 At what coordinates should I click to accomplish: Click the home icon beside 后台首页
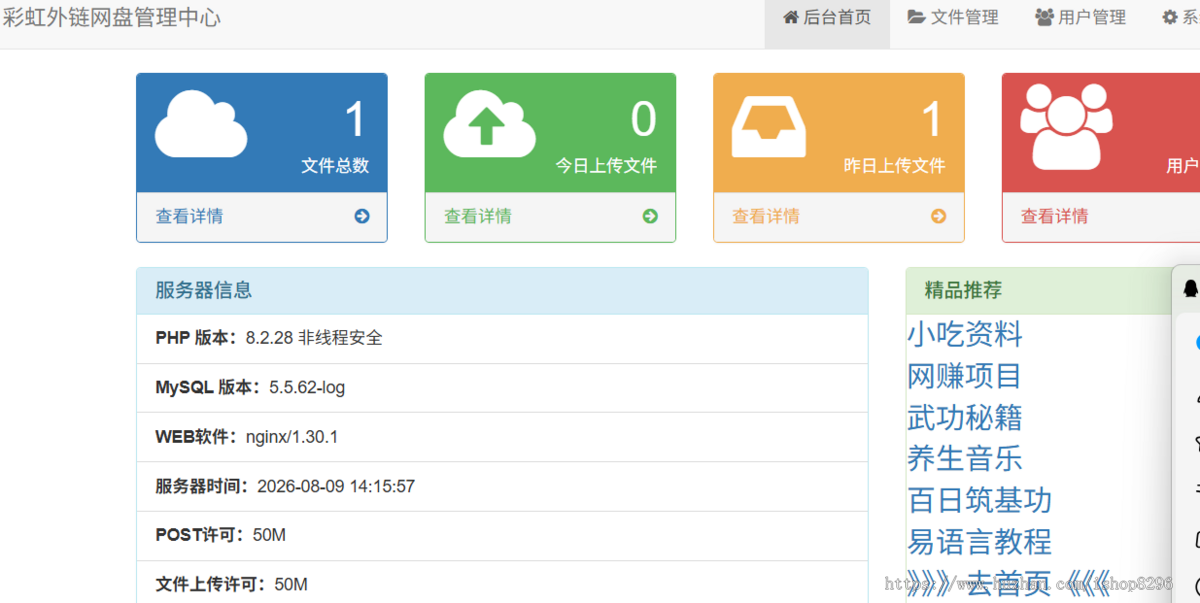pyautogui.click(x=791, y=17)
